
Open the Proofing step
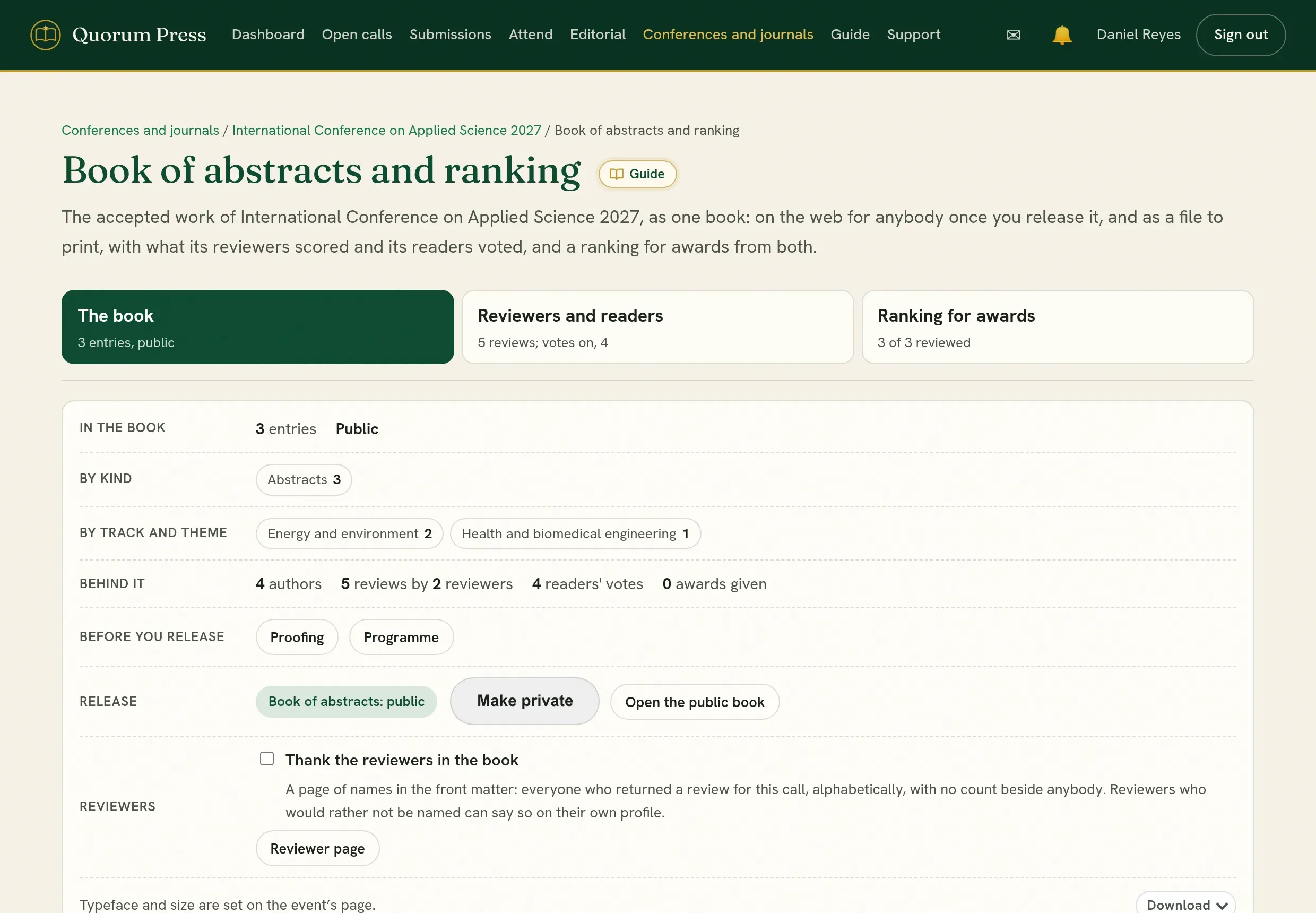[x=297, y=638]
